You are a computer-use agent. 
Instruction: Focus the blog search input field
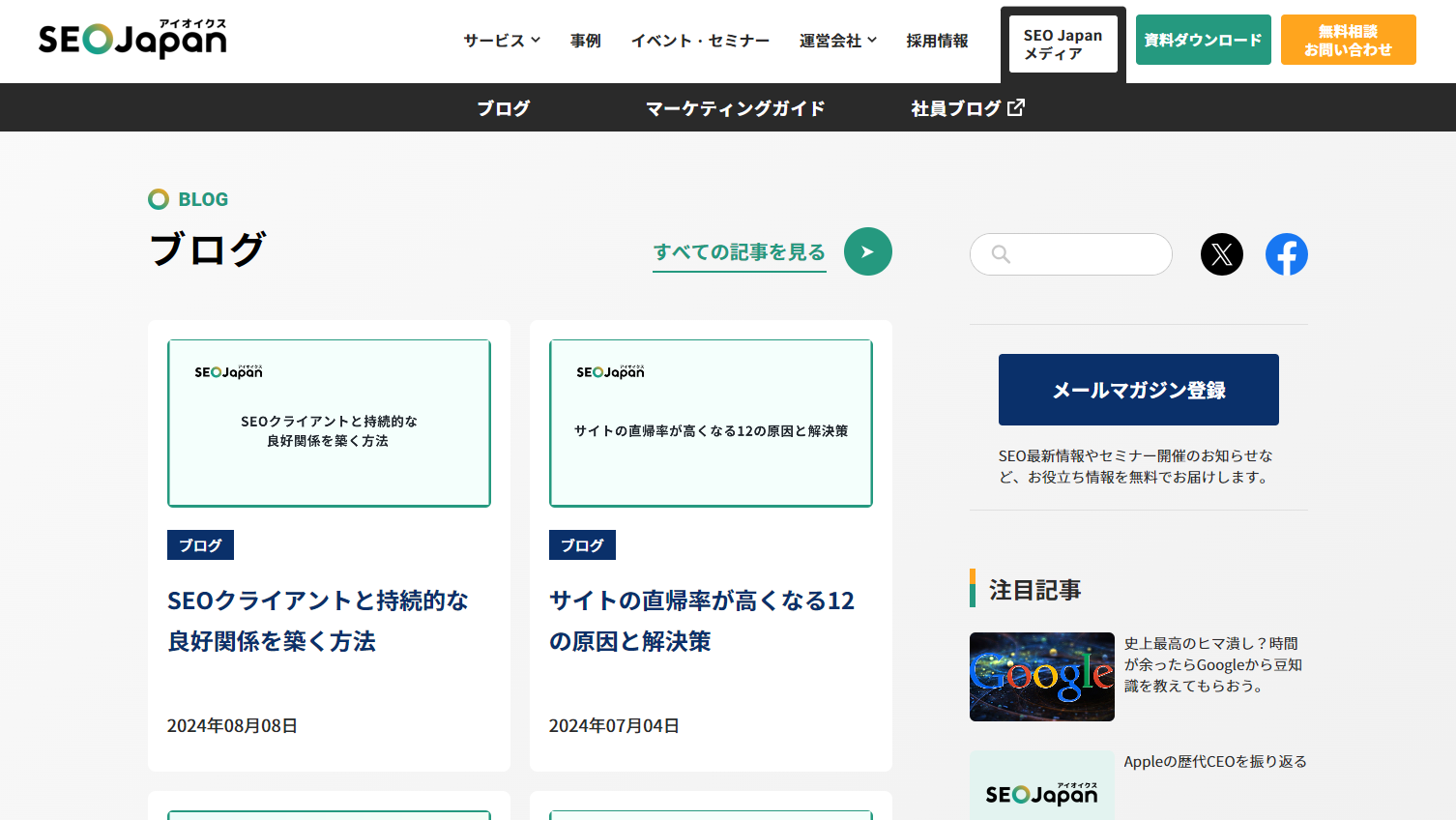tap(1071, 254)
